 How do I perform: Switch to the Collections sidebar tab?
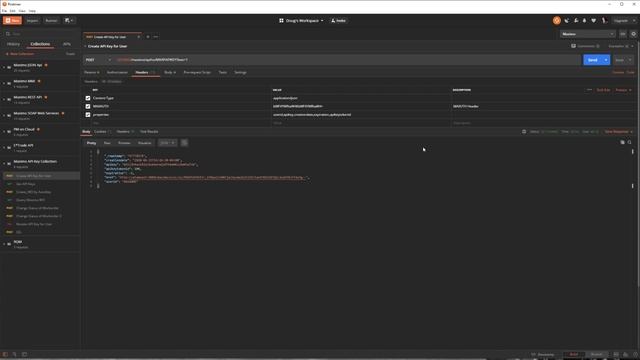40,44
